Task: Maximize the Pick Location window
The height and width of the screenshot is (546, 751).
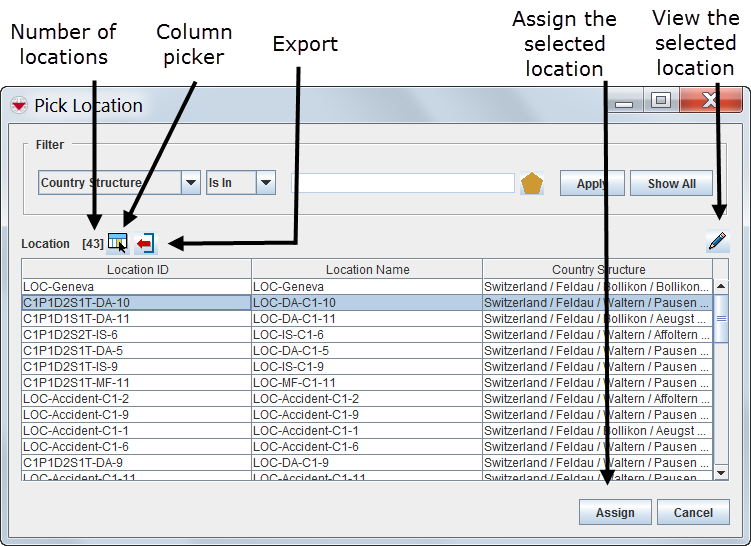Action: [x=660, y=101]
